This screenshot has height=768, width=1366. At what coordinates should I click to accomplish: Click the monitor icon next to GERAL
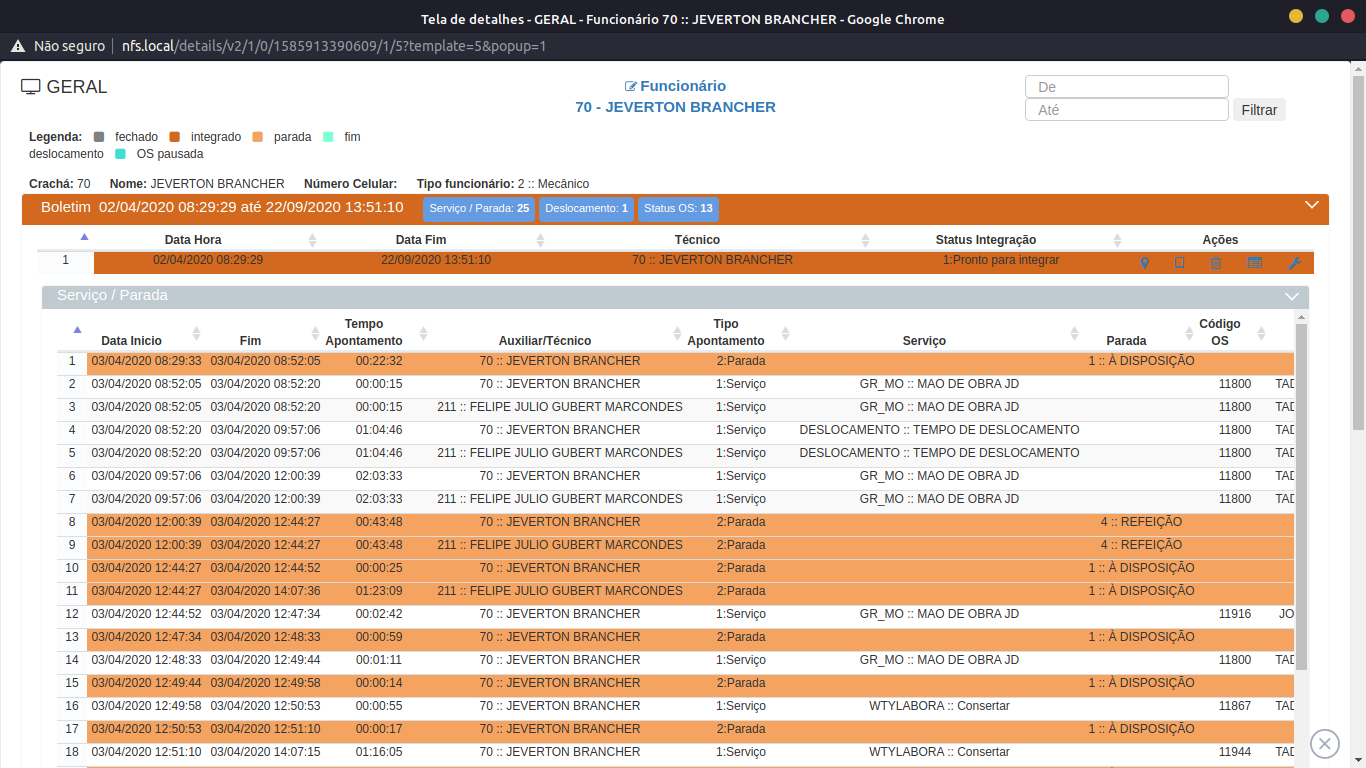point(31,87)
